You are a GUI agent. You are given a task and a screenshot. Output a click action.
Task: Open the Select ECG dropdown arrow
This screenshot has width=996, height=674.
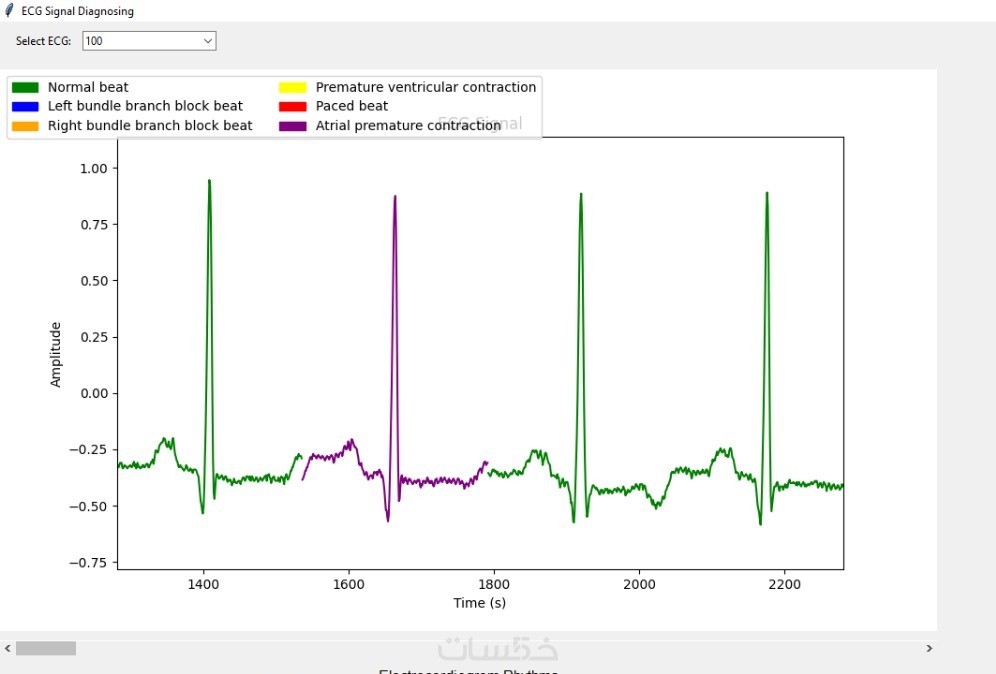coord(208,41)
